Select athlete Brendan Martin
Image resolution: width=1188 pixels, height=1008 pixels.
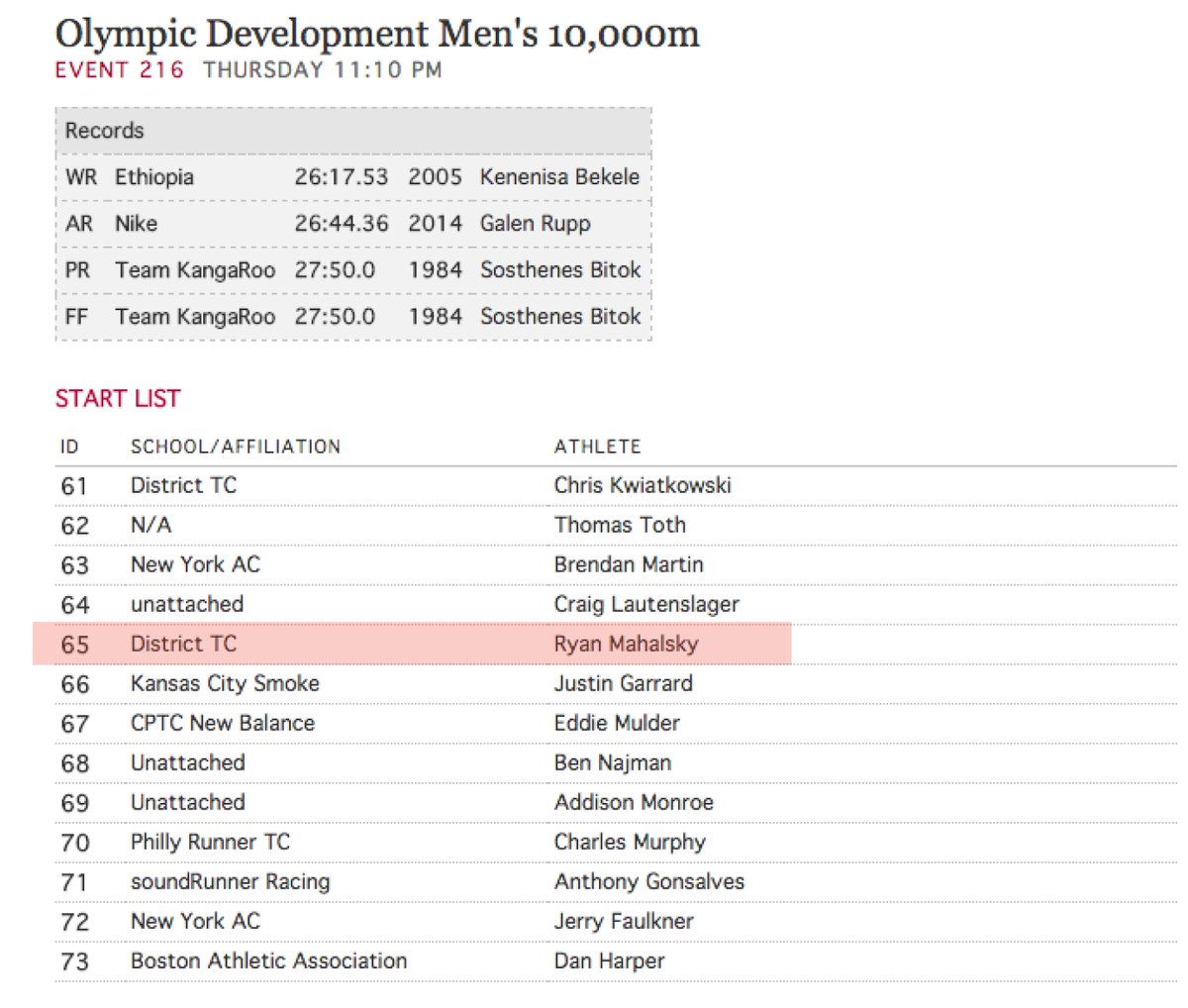click(x=629, y=564)
